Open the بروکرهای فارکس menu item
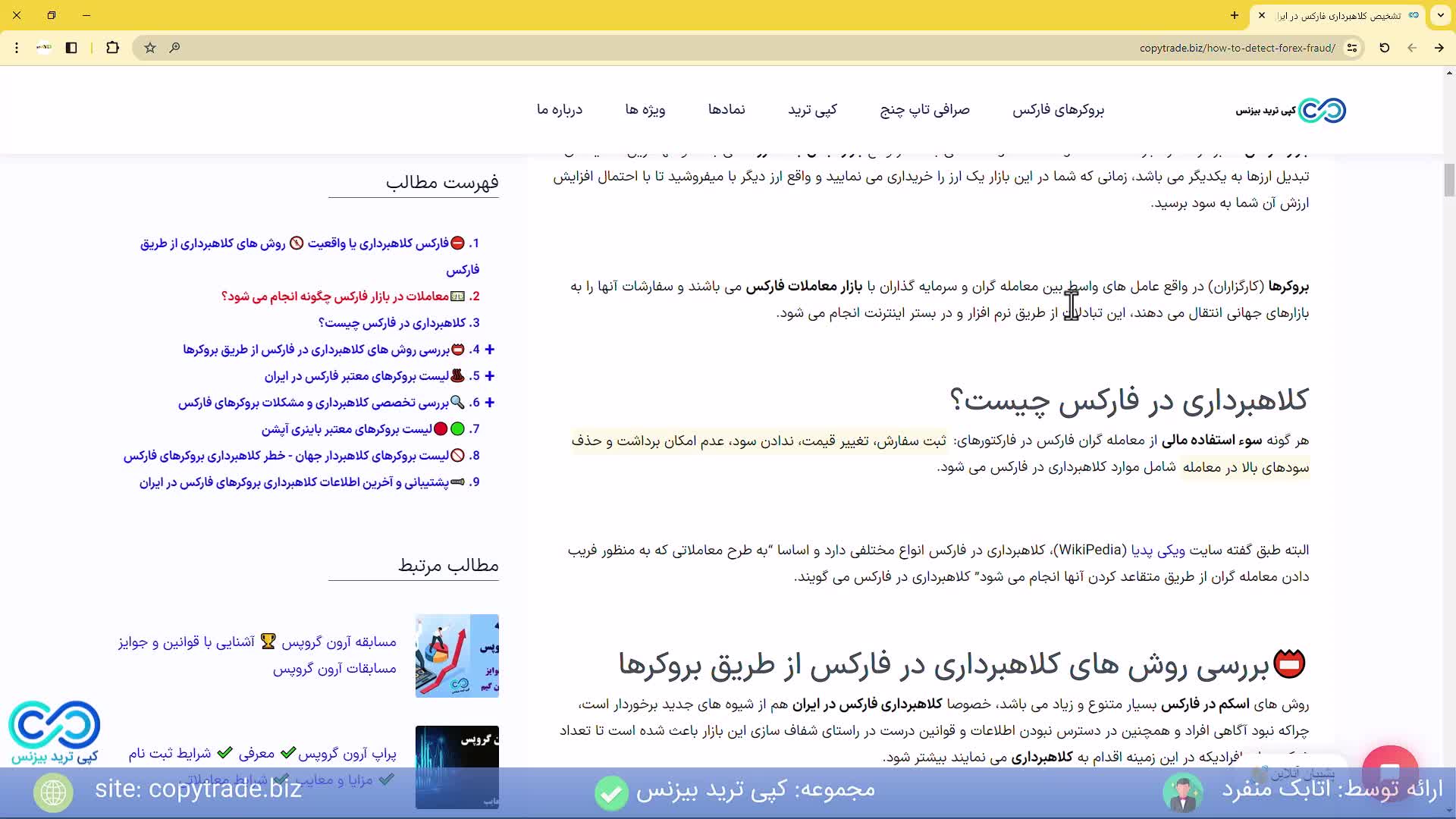The width and height of the screenshot is (1456, 819). [1058, 110]
